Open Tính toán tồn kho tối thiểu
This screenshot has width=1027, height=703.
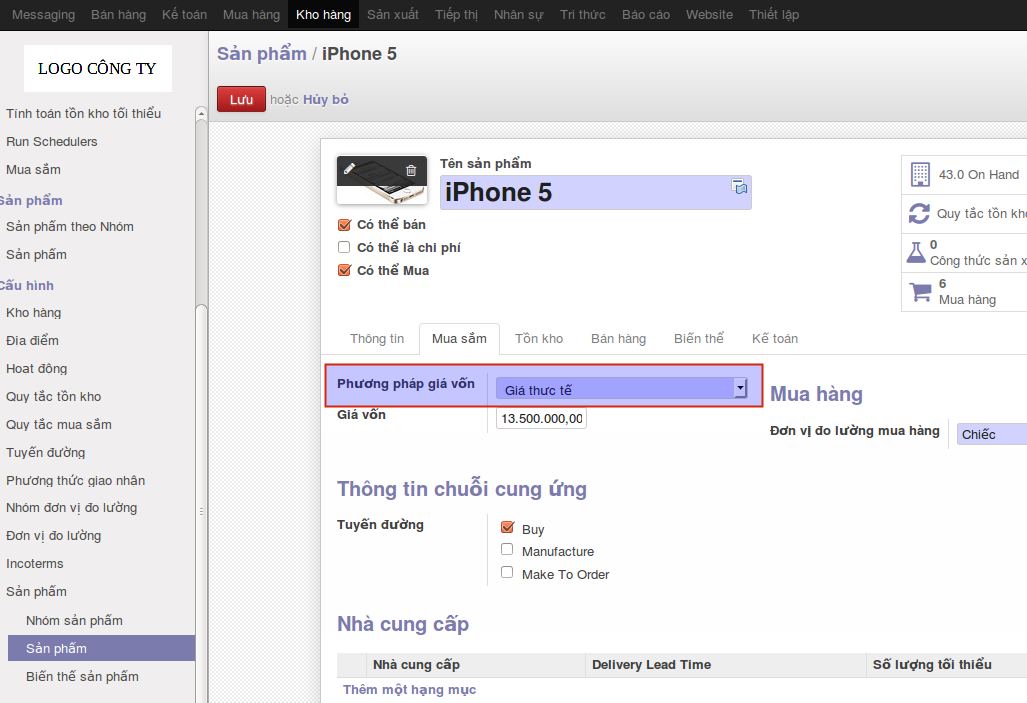(83, 113)
